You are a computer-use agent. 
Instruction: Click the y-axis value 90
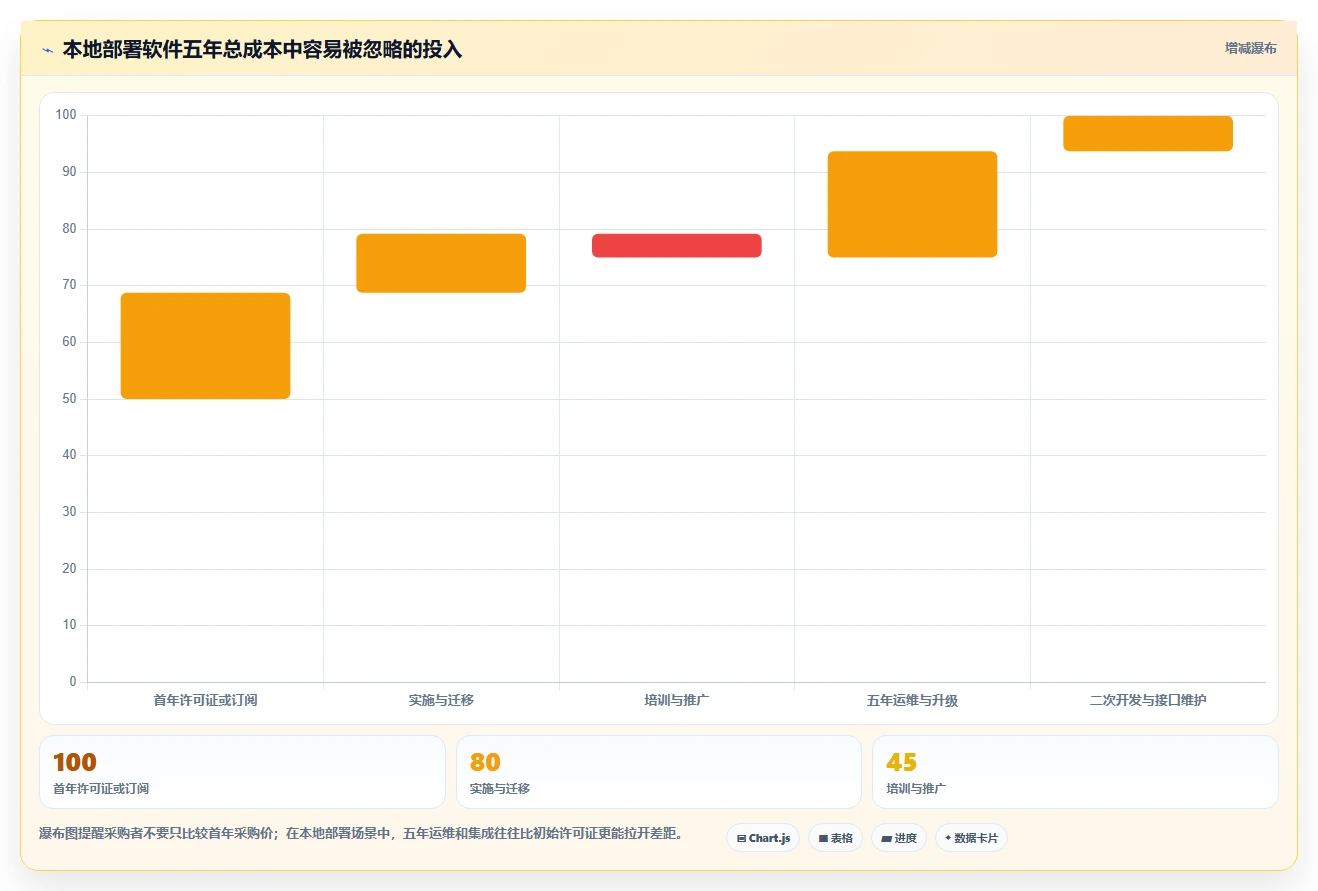69,172
